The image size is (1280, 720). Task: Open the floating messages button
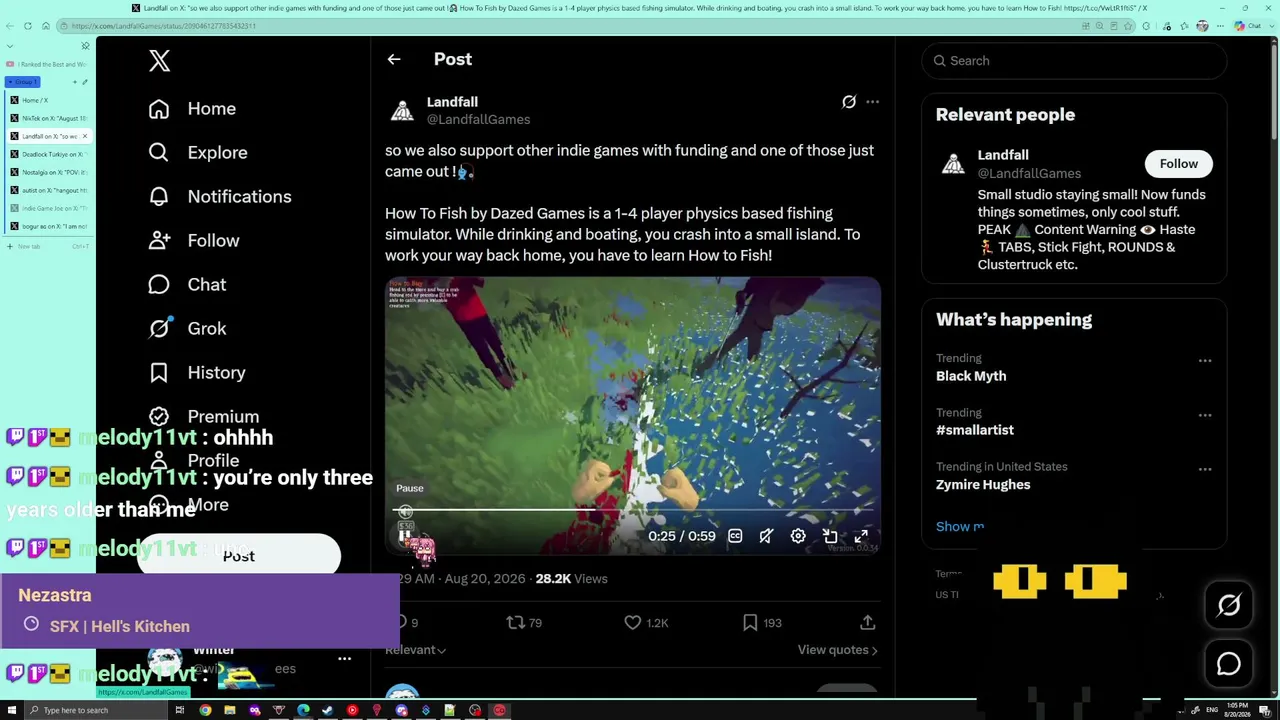pos(1229,664)
